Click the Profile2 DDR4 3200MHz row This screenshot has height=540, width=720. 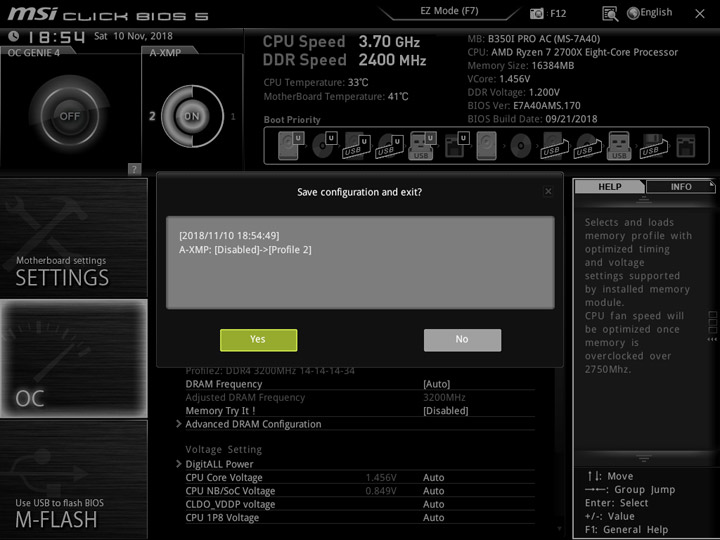[x=270, y=371]
